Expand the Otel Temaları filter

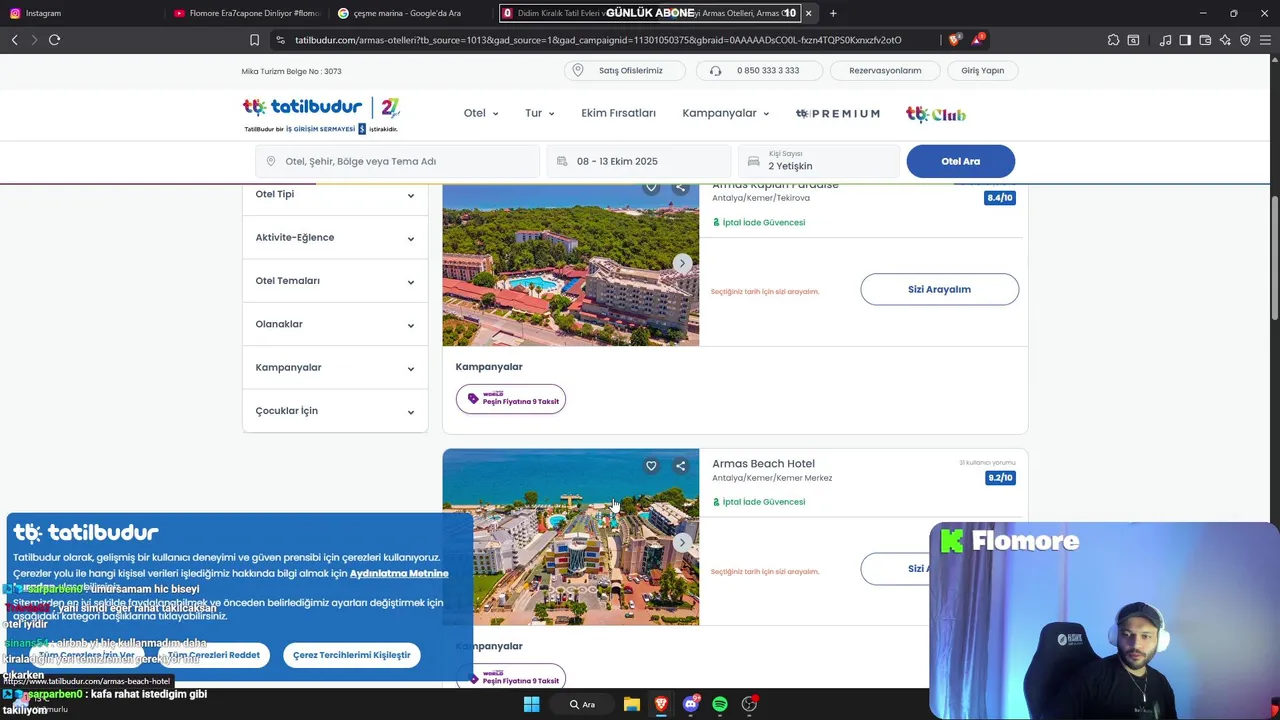click(335, 281)
